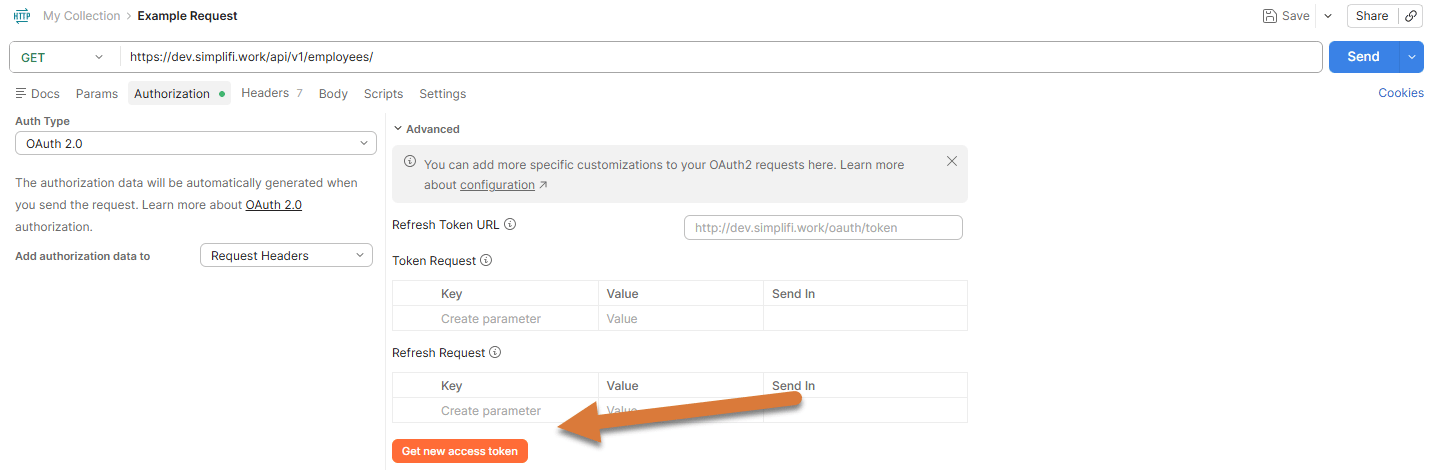
Task: Open the Request Headers dropdown
Action: pyautogui.click(x=286, y=256)
